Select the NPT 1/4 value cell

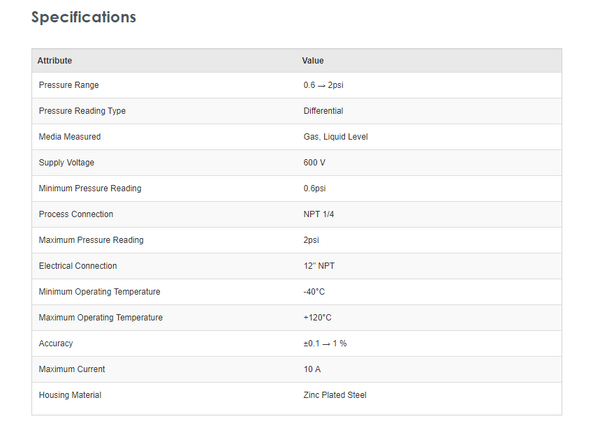320,214
